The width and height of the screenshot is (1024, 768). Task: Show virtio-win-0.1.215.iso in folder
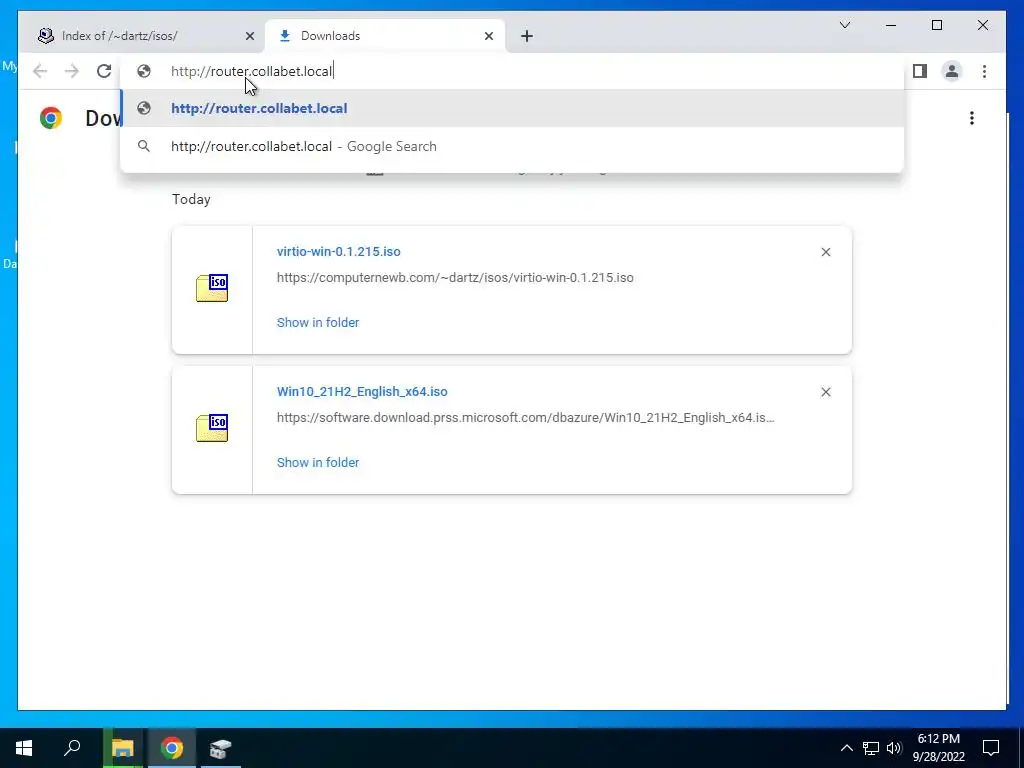coord(318,323)
